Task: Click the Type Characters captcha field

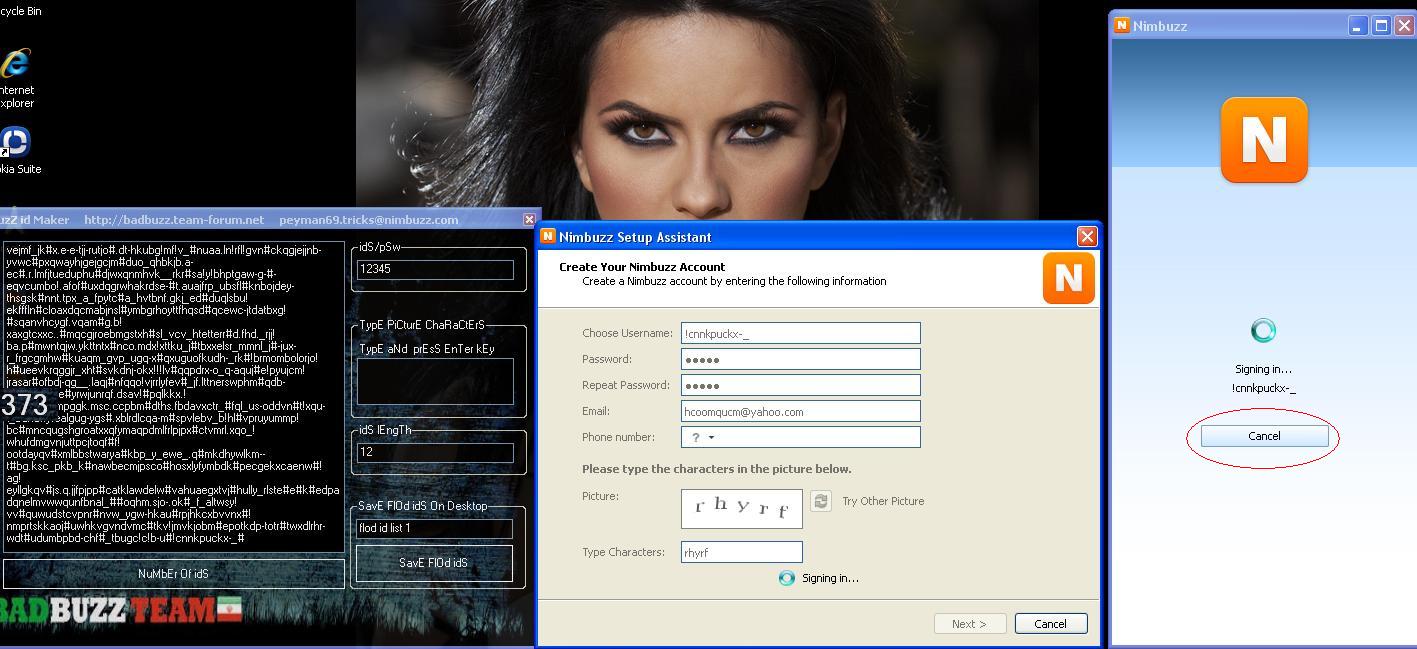Action: 741,552
